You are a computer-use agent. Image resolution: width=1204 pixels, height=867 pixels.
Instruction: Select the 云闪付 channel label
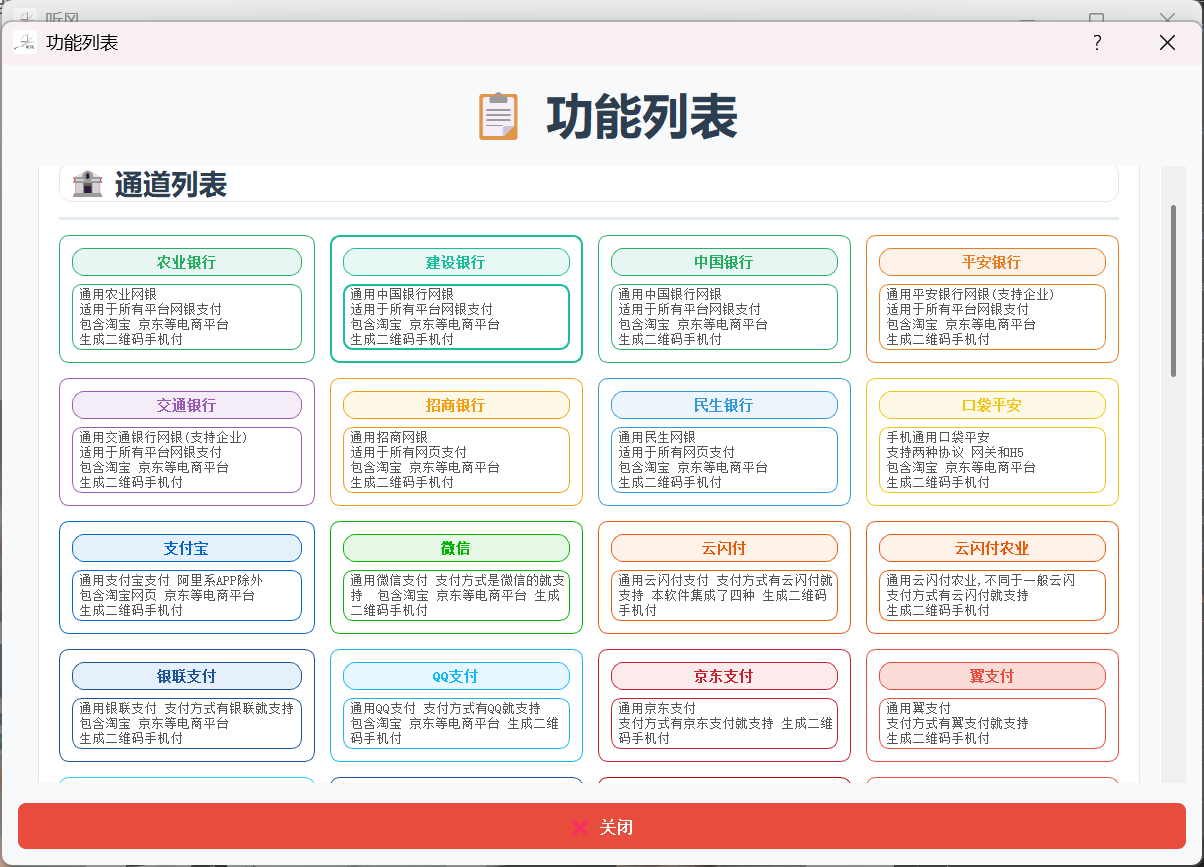coord(724,548)
